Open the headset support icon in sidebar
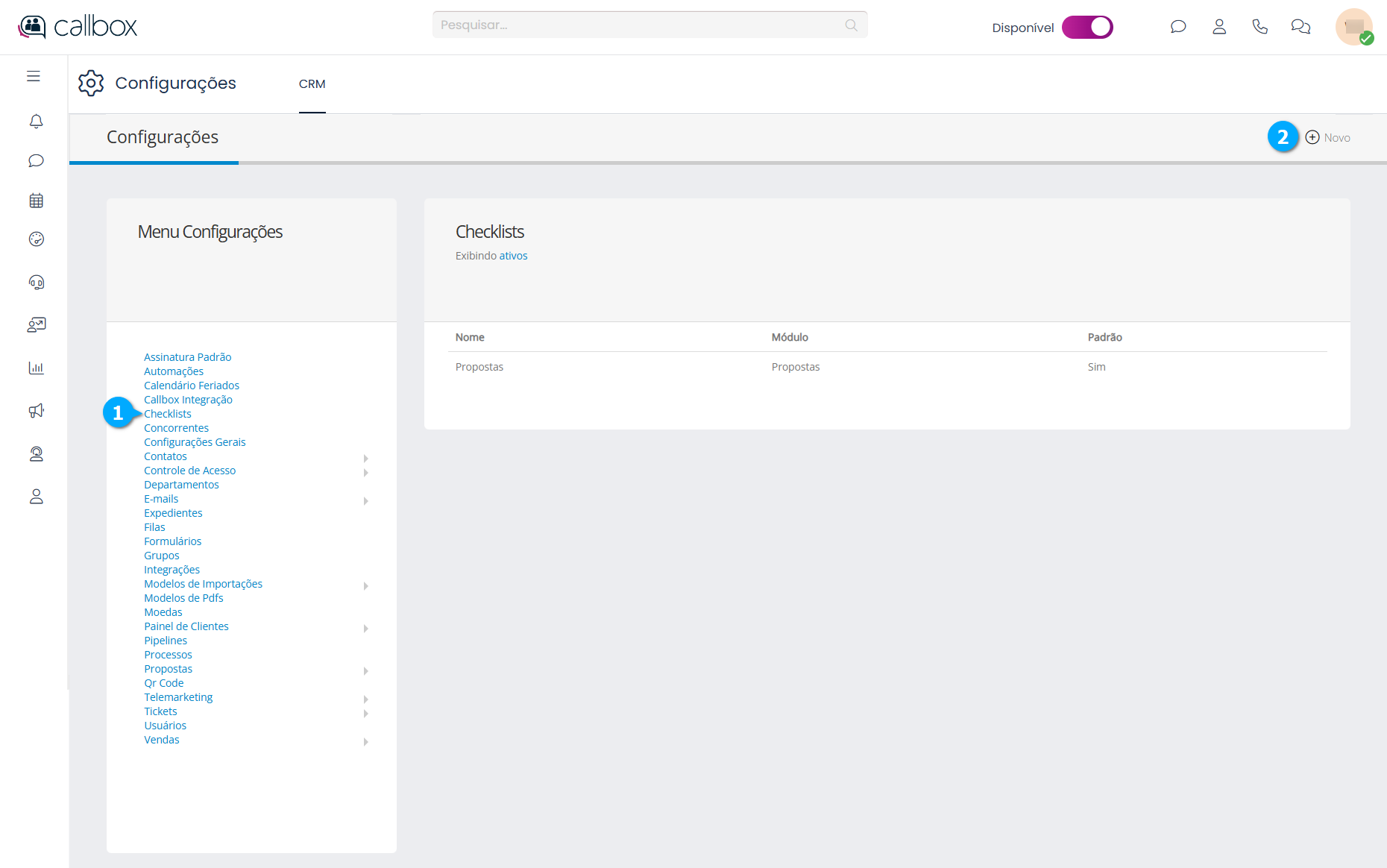Viewport: 1387px width, 868px height. [x=36, y=282]
